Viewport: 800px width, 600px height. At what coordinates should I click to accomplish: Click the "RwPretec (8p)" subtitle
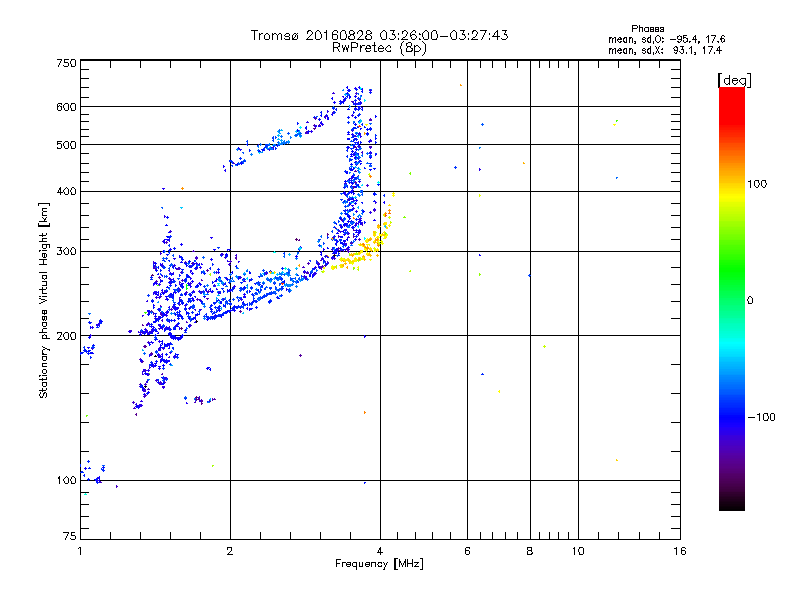[x=379, y=48]
